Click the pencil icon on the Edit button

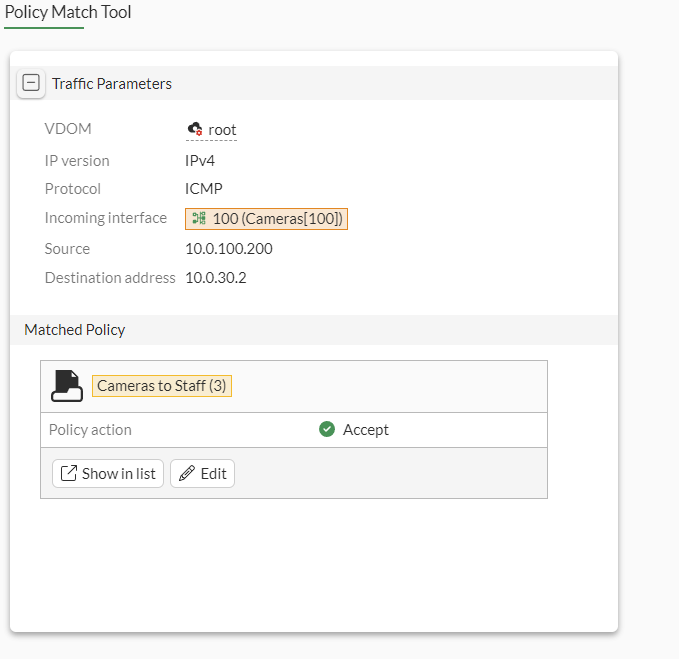(x=187, y=473)
